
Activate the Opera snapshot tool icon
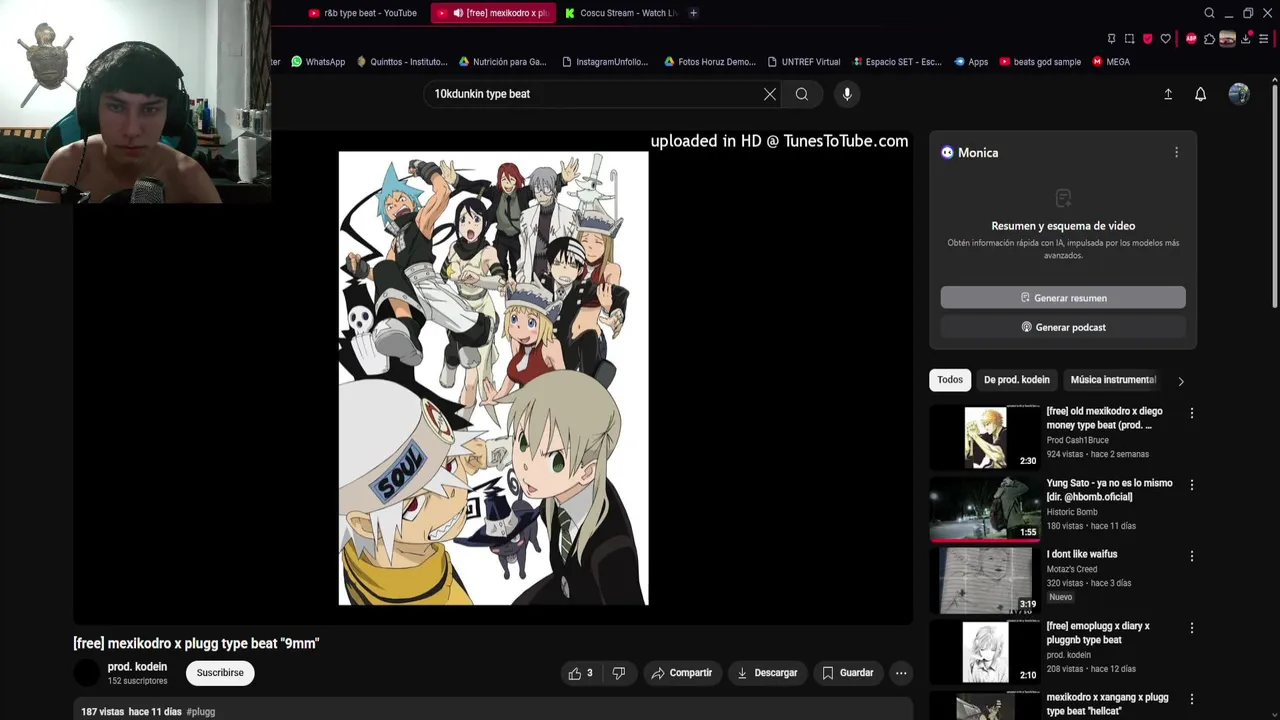coord(1129,39)
